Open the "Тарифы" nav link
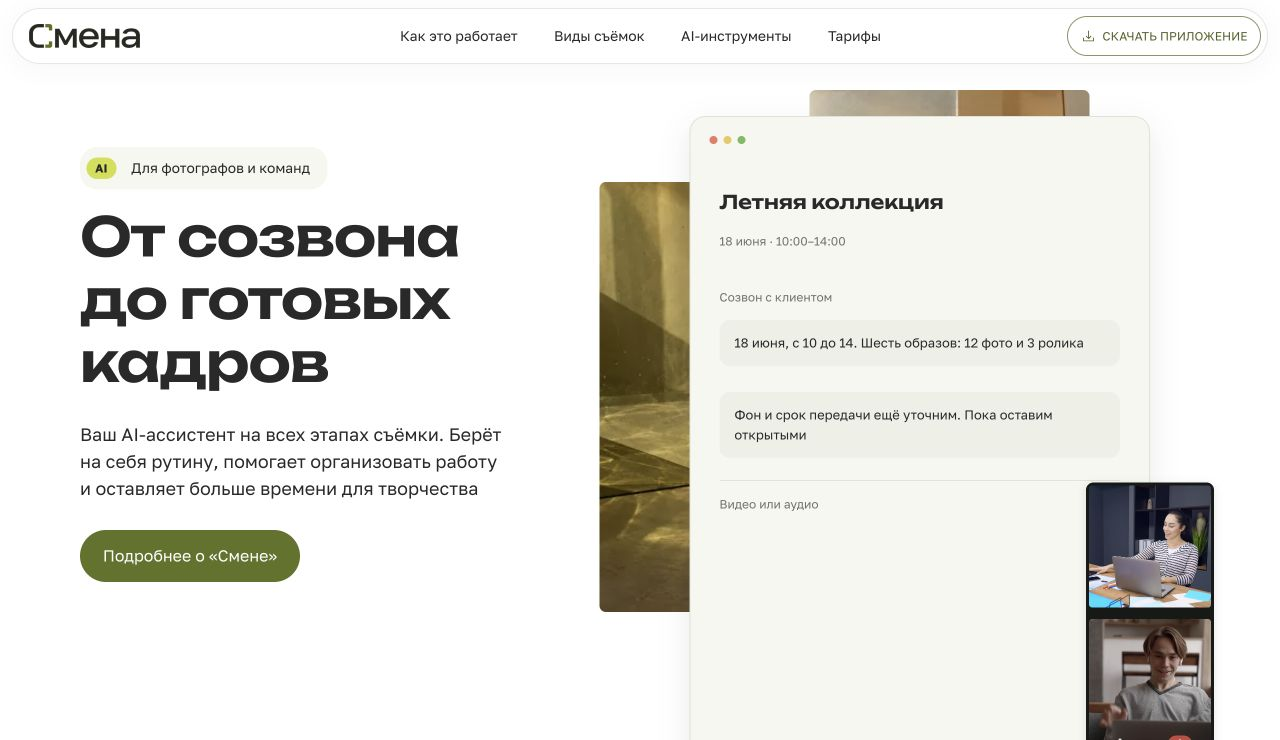Screen dimensions: 1280x740 pos(854,37)
